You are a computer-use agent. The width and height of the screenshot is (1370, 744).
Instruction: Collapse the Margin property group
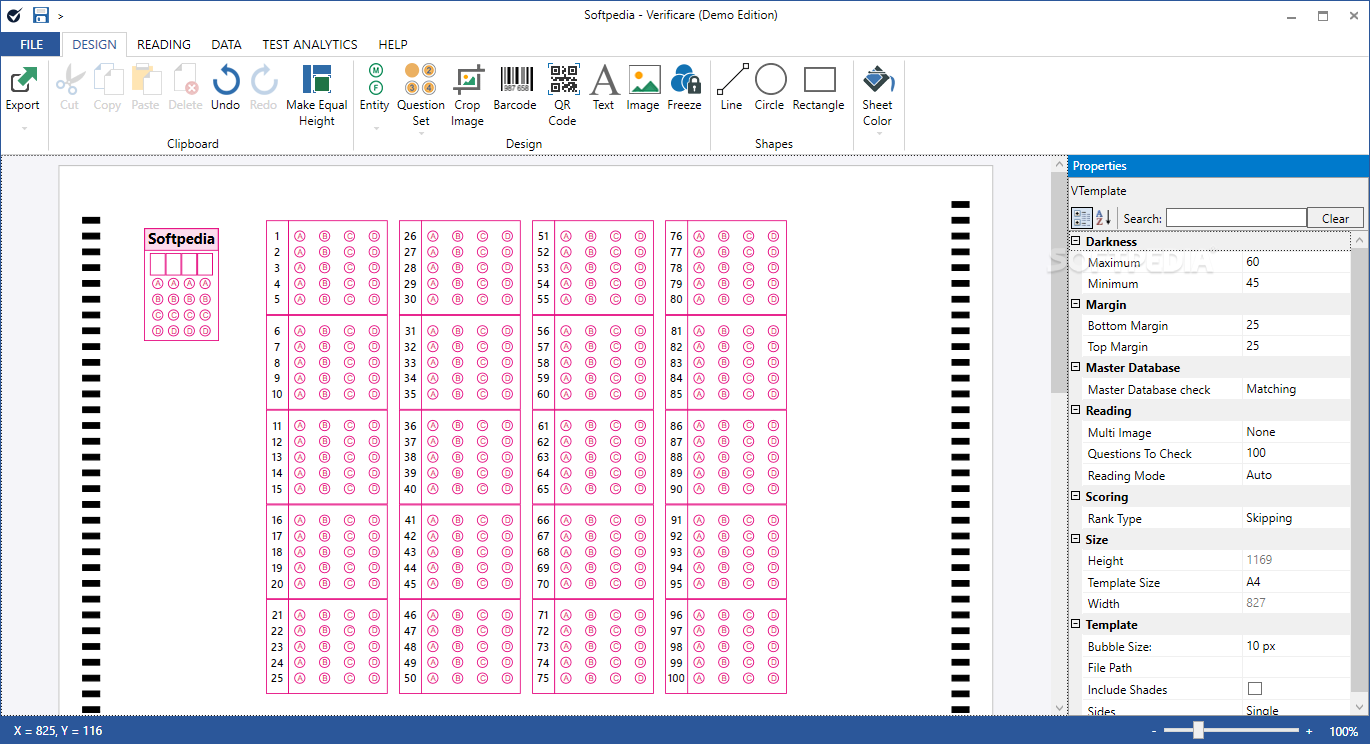pos(1076,305)
